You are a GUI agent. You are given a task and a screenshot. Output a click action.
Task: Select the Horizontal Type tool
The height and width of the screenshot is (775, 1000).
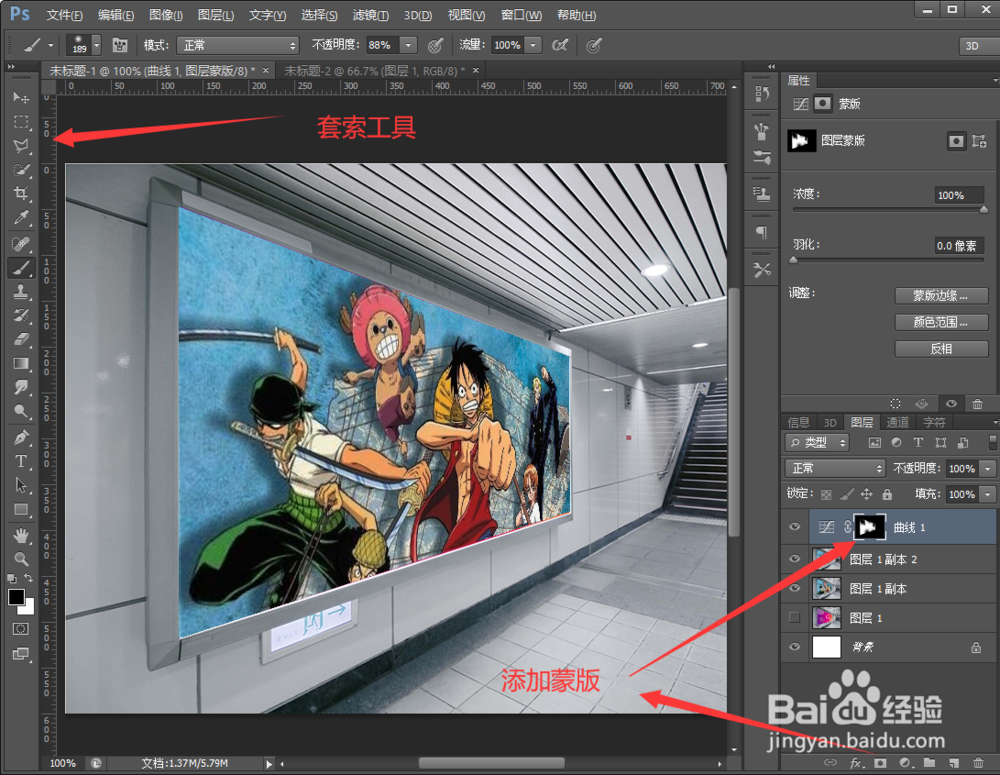(21, 461)
